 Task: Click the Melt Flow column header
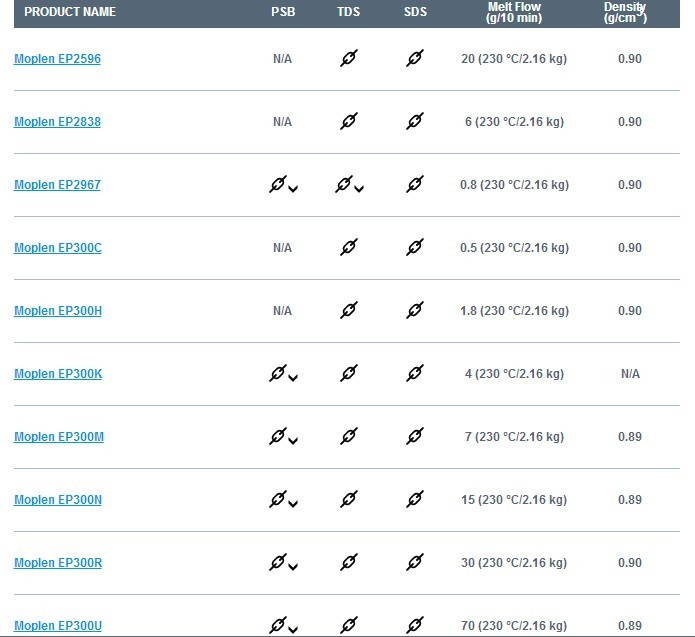coord(514,12)
